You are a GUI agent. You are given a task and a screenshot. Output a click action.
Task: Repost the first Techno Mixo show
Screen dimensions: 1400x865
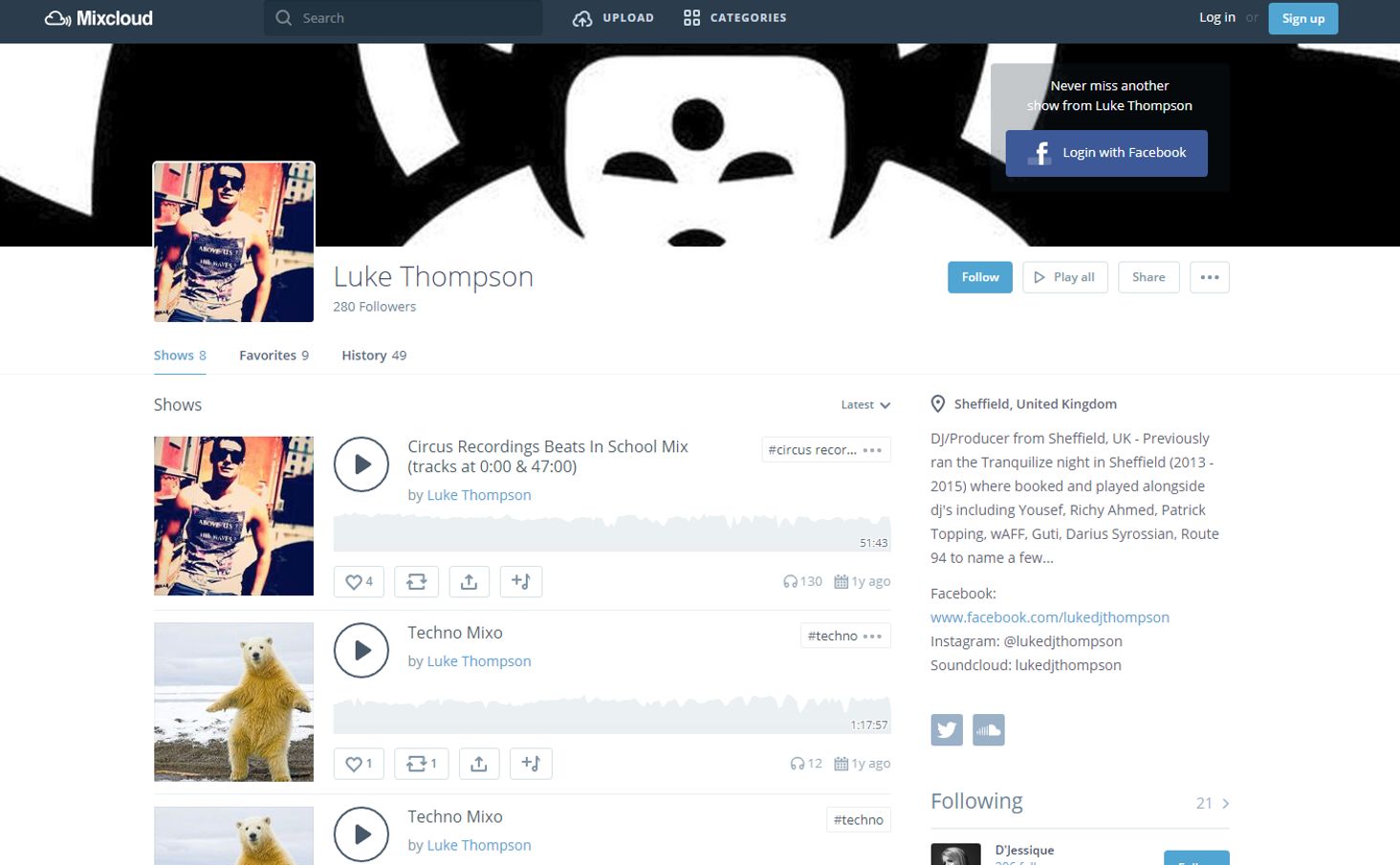pyautogui.click(x=422, y=764)
